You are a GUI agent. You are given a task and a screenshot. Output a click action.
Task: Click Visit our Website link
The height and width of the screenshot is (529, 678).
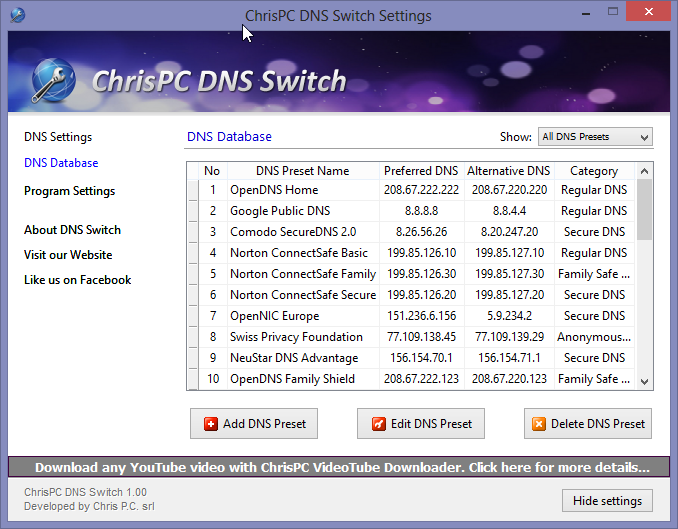(x=68, y=255)
